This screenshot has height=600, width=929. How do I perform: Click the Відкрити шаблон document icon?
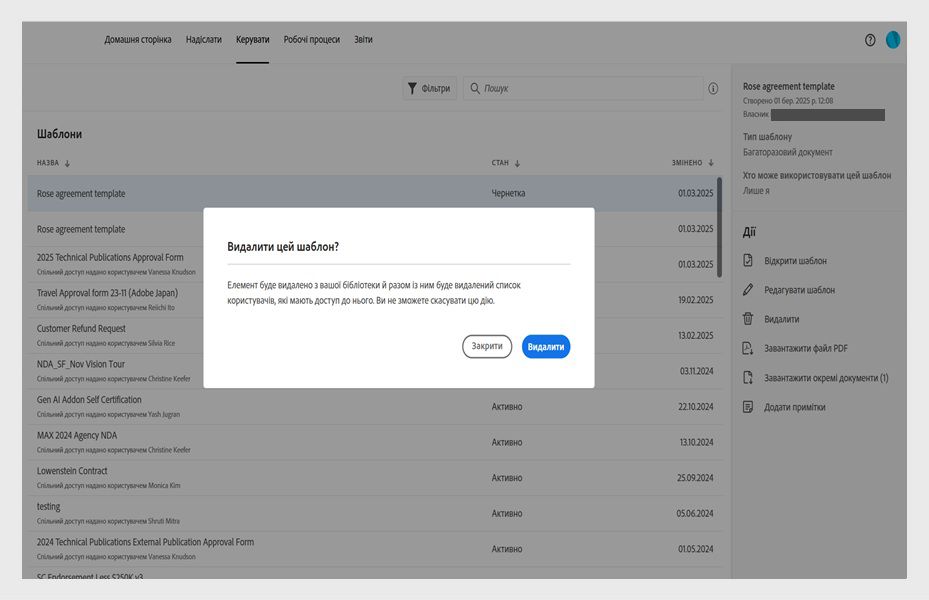tap(748, 260)
